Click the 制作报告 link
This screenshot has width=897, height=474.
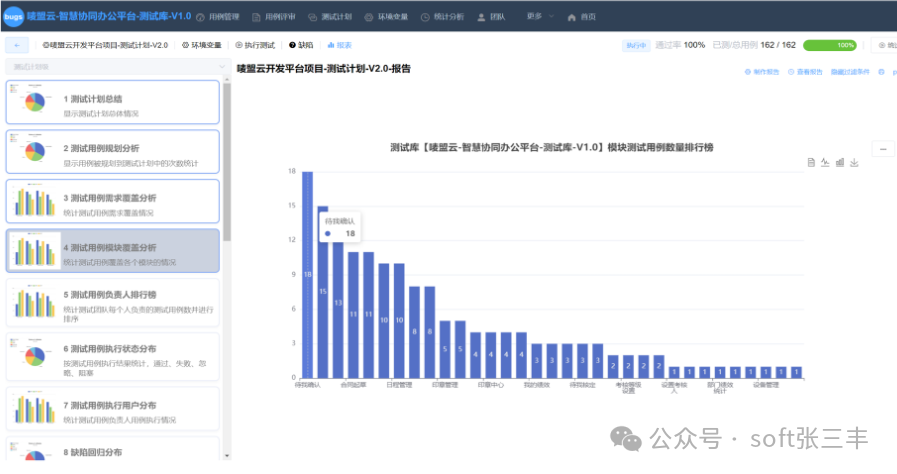pos(762,72)
